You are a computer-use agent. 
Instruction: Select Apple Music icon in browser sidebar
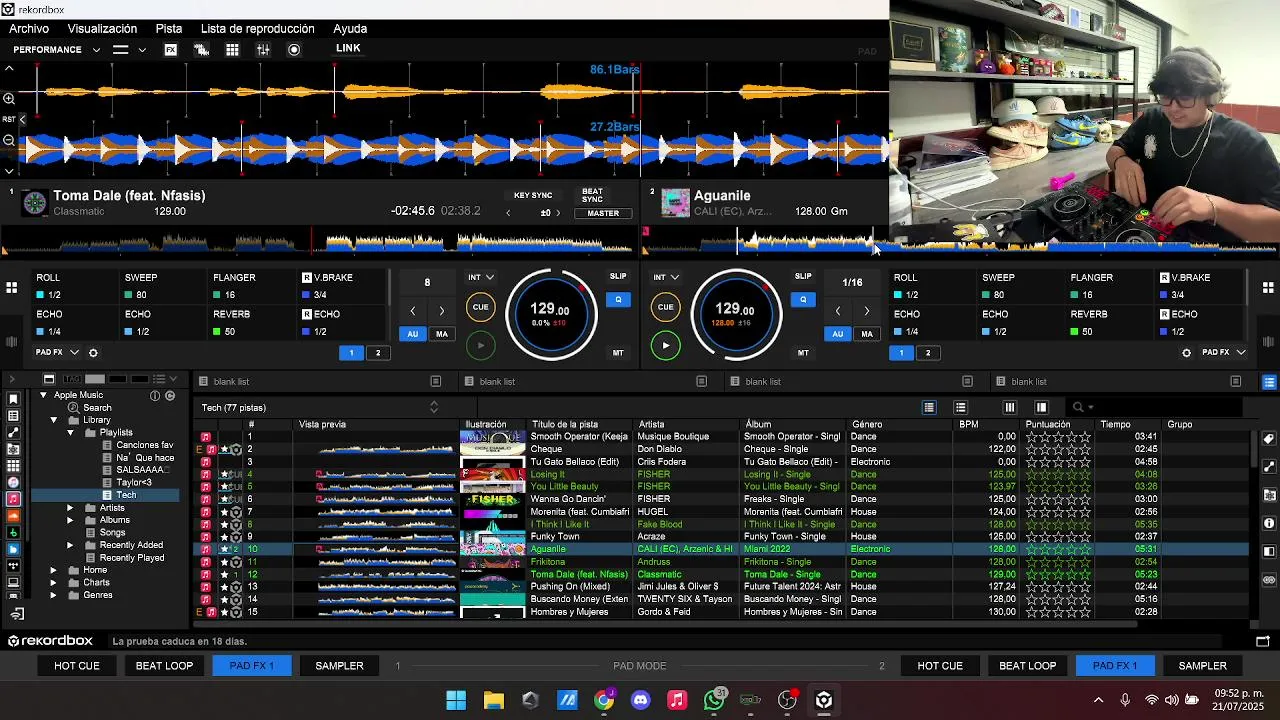[13, 499]
